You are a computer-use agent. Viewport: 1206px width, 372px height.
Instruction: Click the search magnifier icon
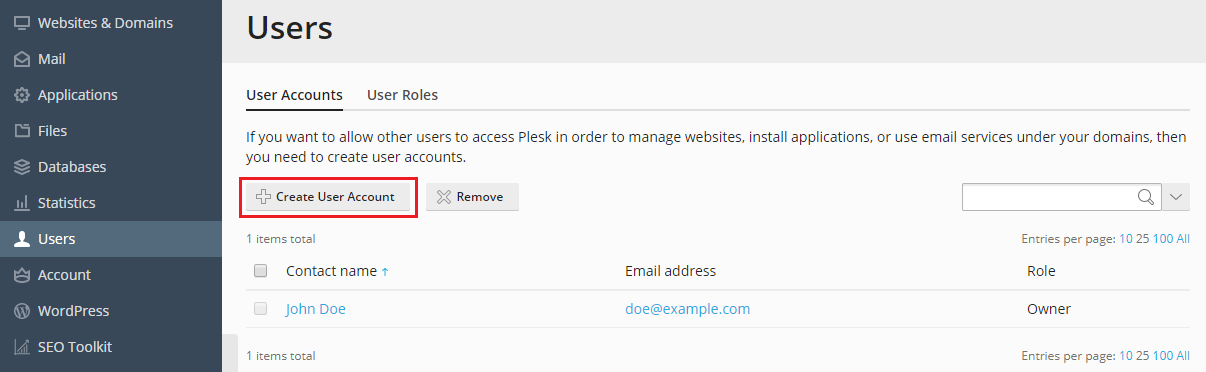coord(1146,197)
